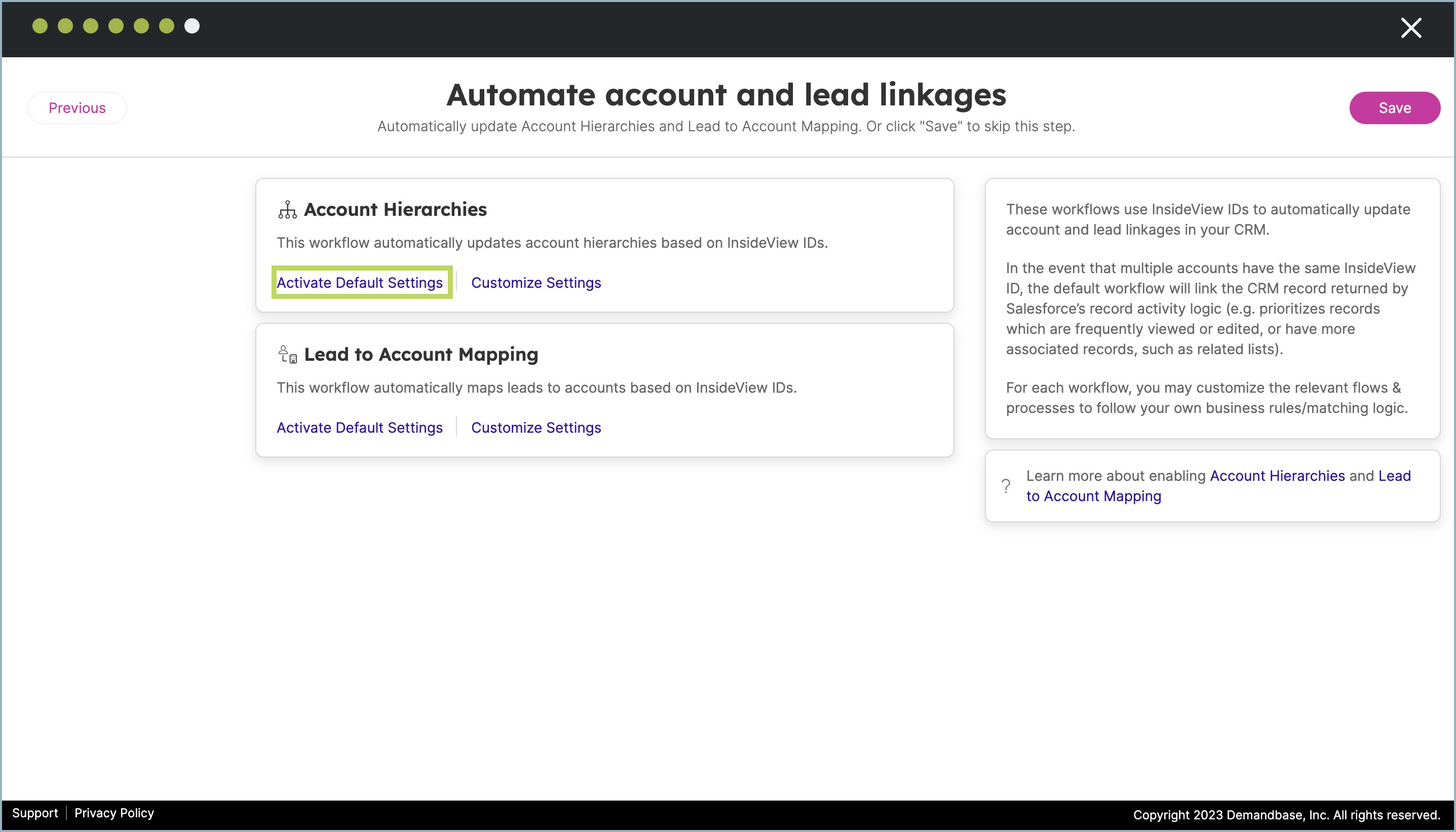Click the Lead to Account Mapping icon
The width and height of the screenshot is (1456, 832).
point(287,354)
